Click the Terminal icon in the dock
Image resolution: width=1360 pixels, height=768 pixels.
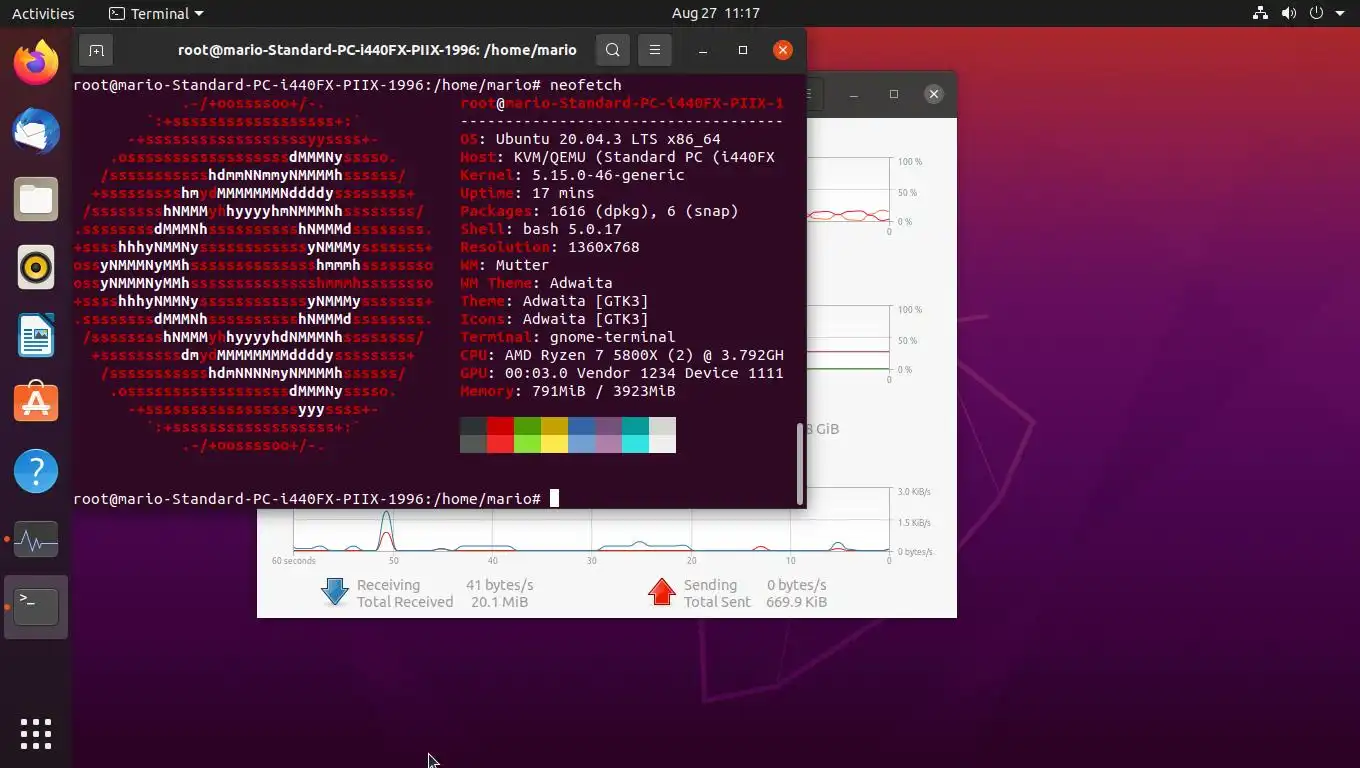[36, 607]
